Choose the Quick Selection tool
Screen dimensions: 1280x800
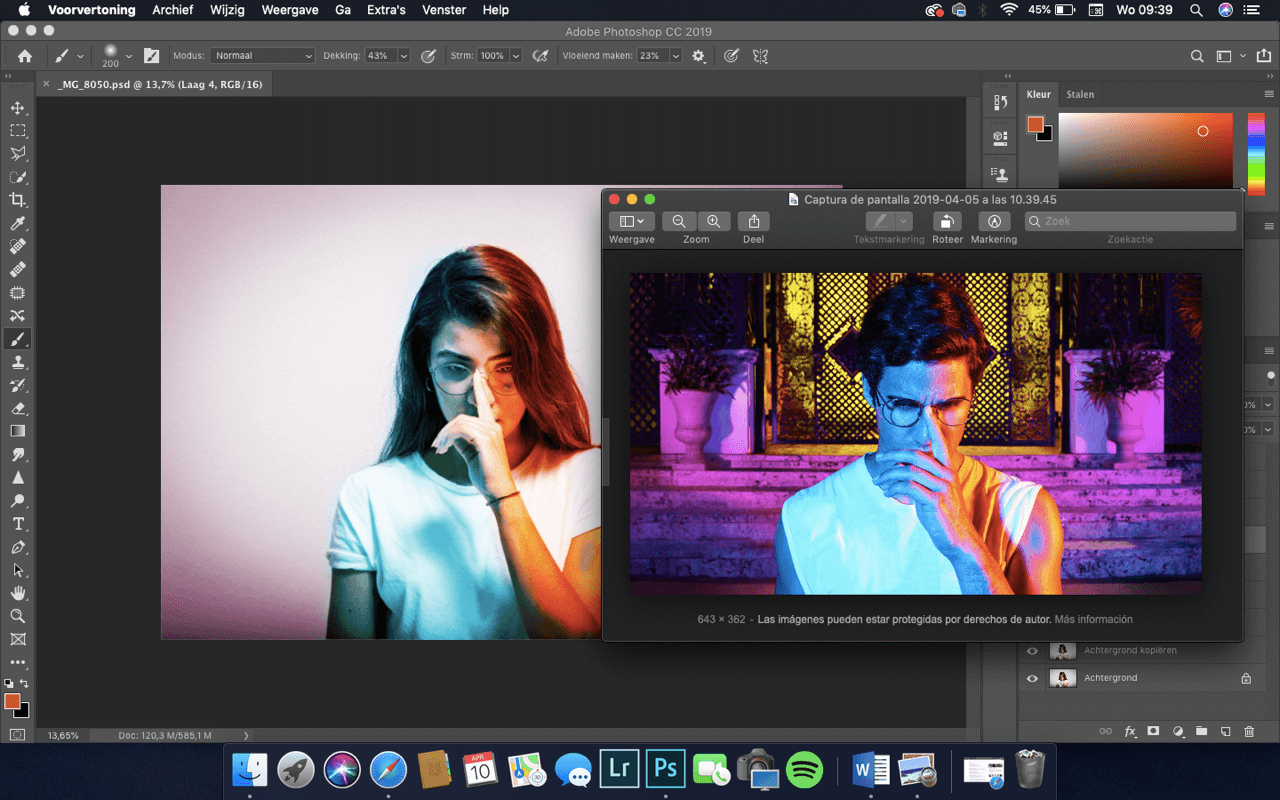18,177
